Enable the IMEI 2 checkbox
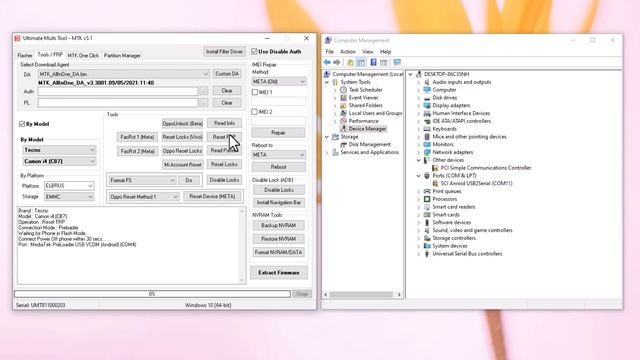Viewport: 640px width, 360px height. point(255,111)
